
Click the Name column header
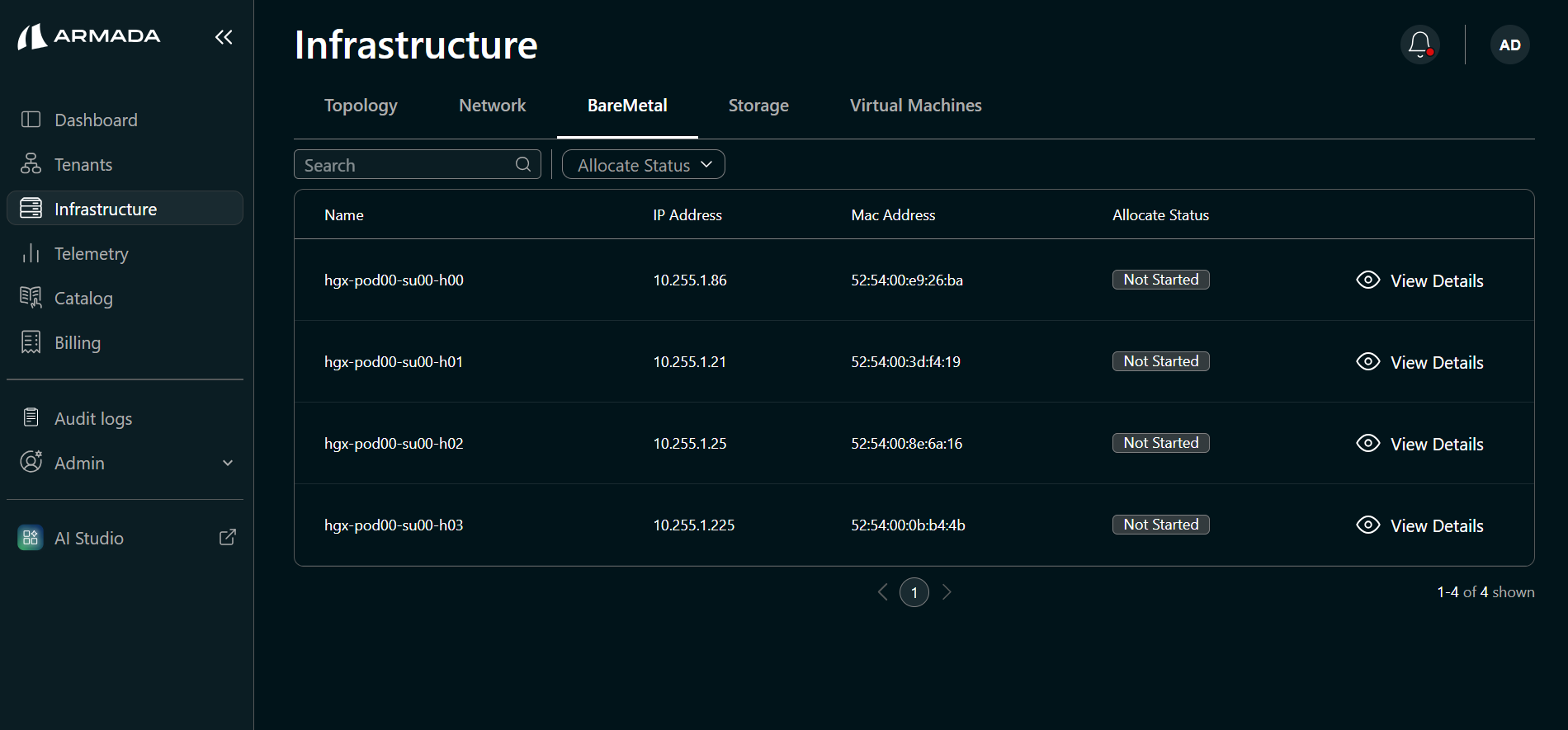tap(344, 214)
